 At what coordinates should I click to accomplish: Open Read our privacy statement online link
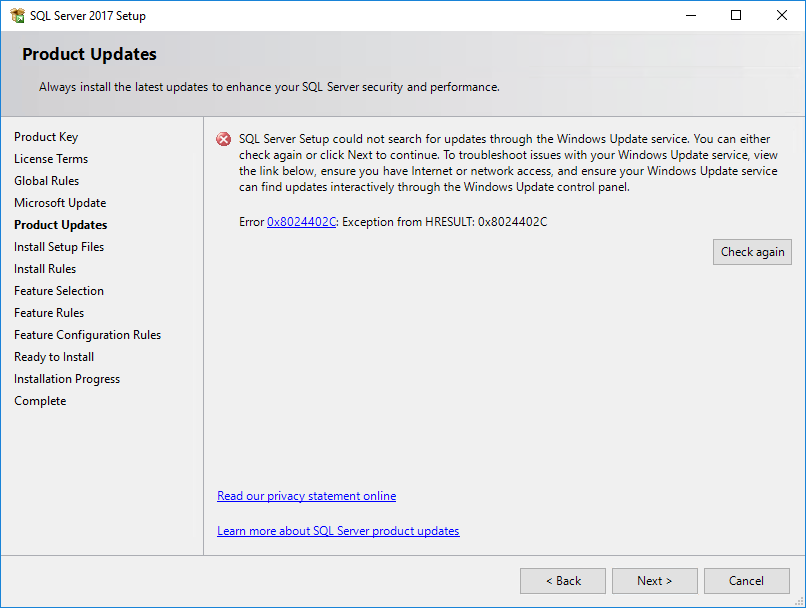[x=306, y=496]
